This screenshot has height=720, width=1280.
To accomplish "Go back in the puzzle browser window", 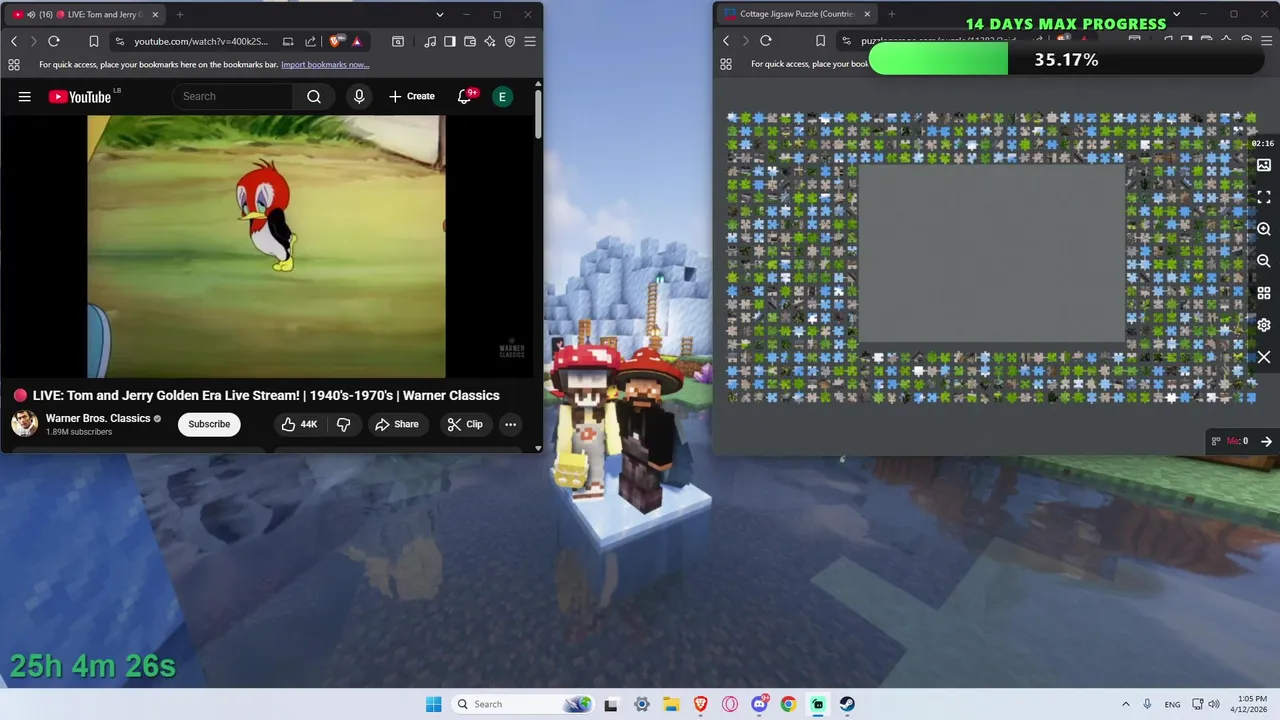I will click(x=726, y=41).
